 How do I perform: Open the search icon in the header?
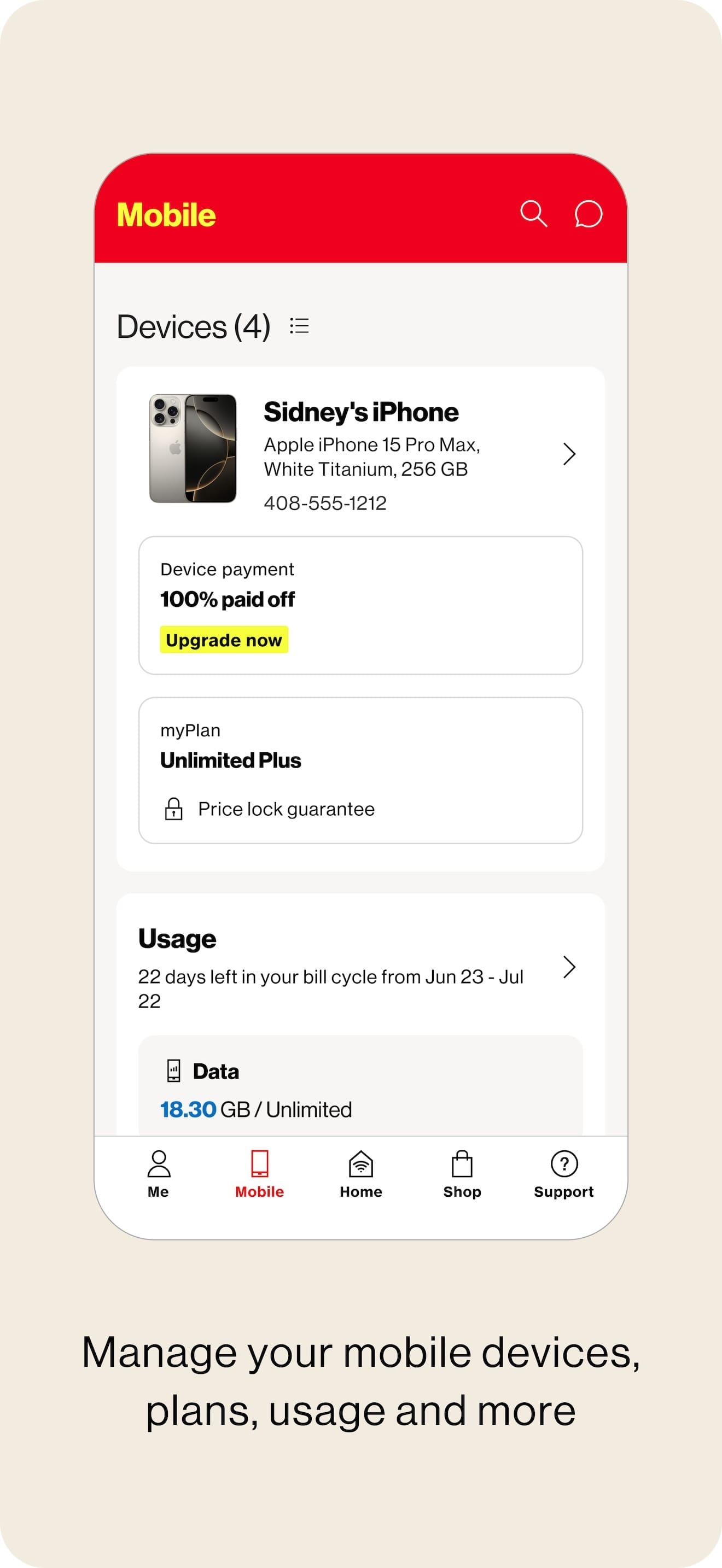pos(534,214)
